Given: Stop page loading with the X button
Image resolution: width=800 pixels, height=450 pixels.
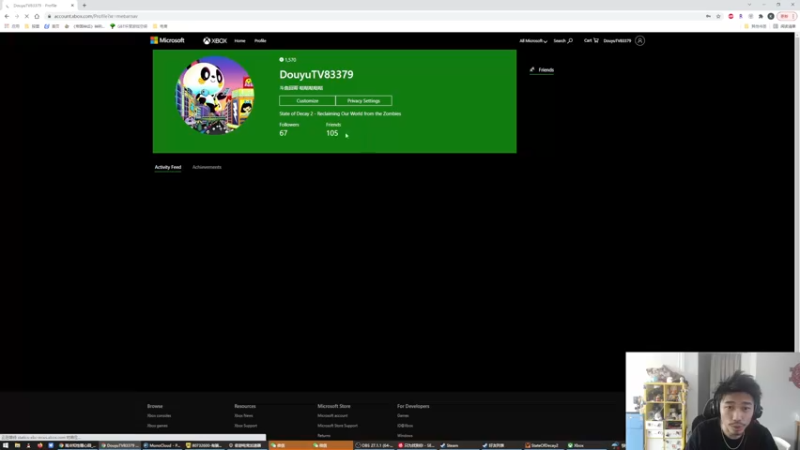Looking at the screenshot, I should tap(27, 16).
